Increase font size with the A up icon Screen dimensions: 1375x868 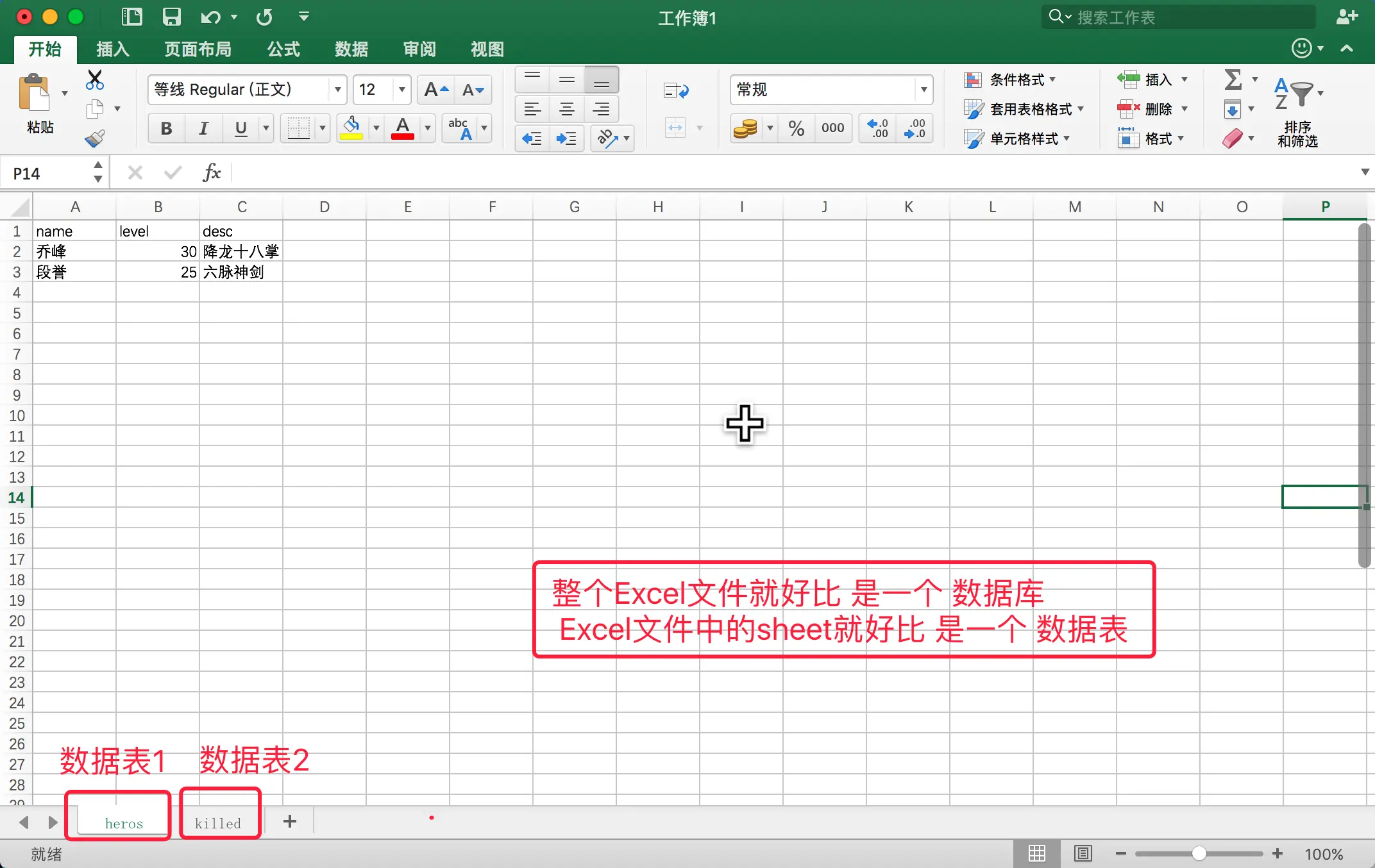click(436, 90)
